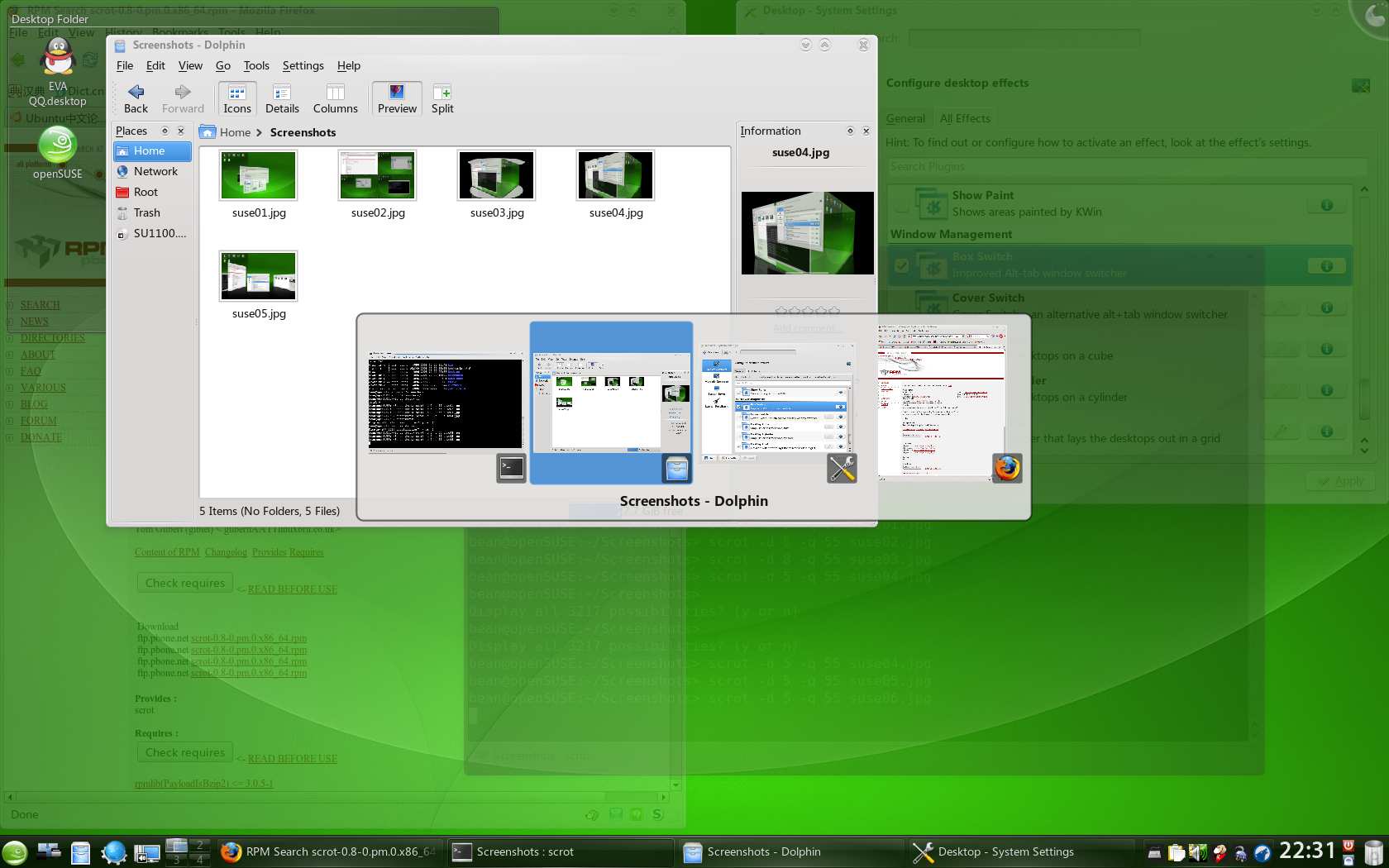
Task: Switch to virtual desktop 2 in pager
Action: (199, 845)
